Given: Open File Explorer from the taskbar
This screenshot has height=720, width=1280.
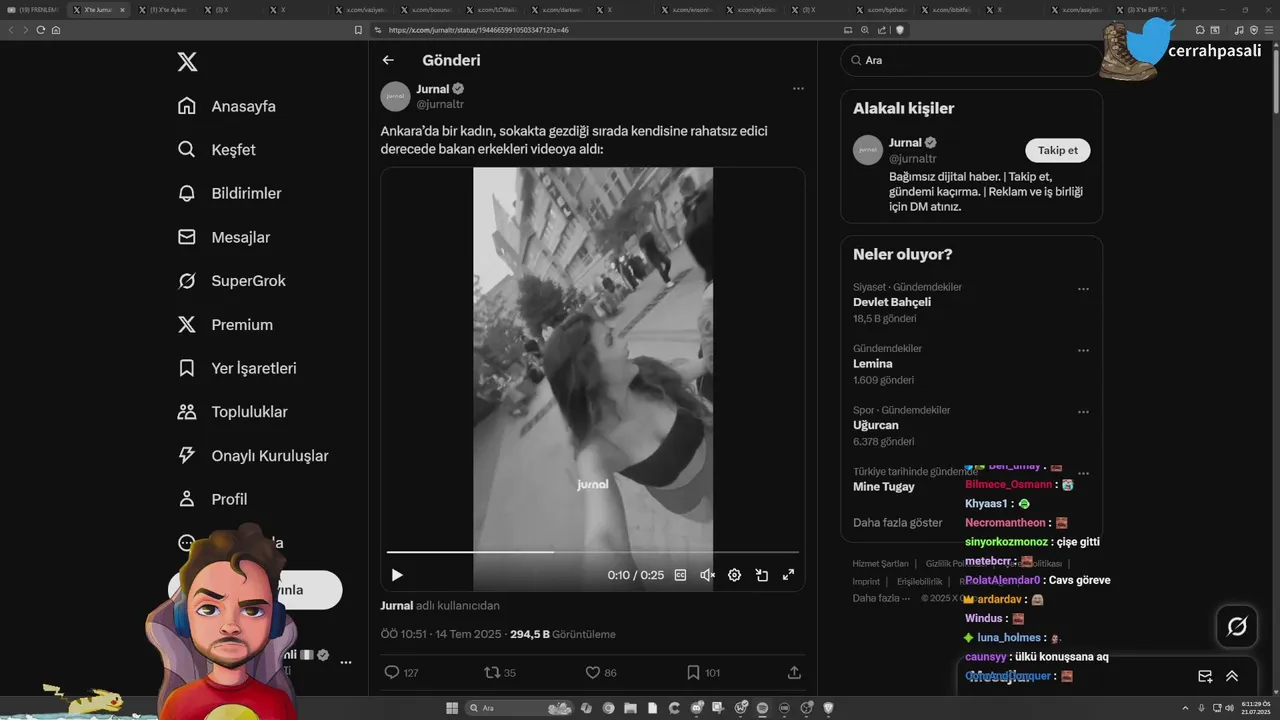Looking at the screenshot, I should pos(630,708).
